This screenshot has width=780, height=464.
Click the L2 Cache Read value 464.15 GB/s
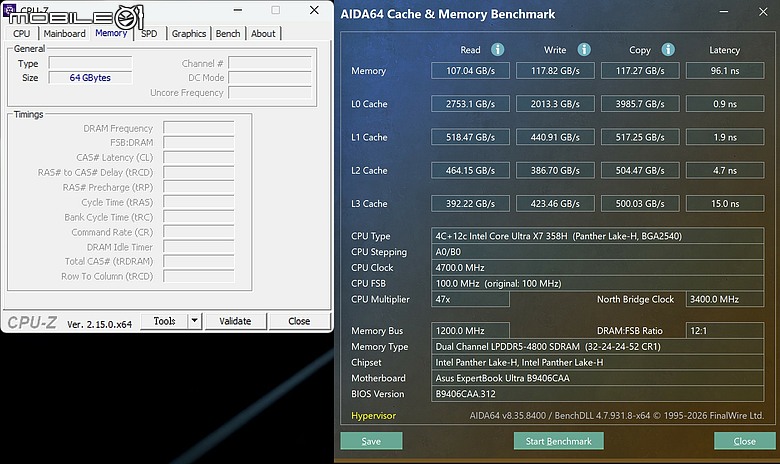pyautogui.click(x=470, y=171)
